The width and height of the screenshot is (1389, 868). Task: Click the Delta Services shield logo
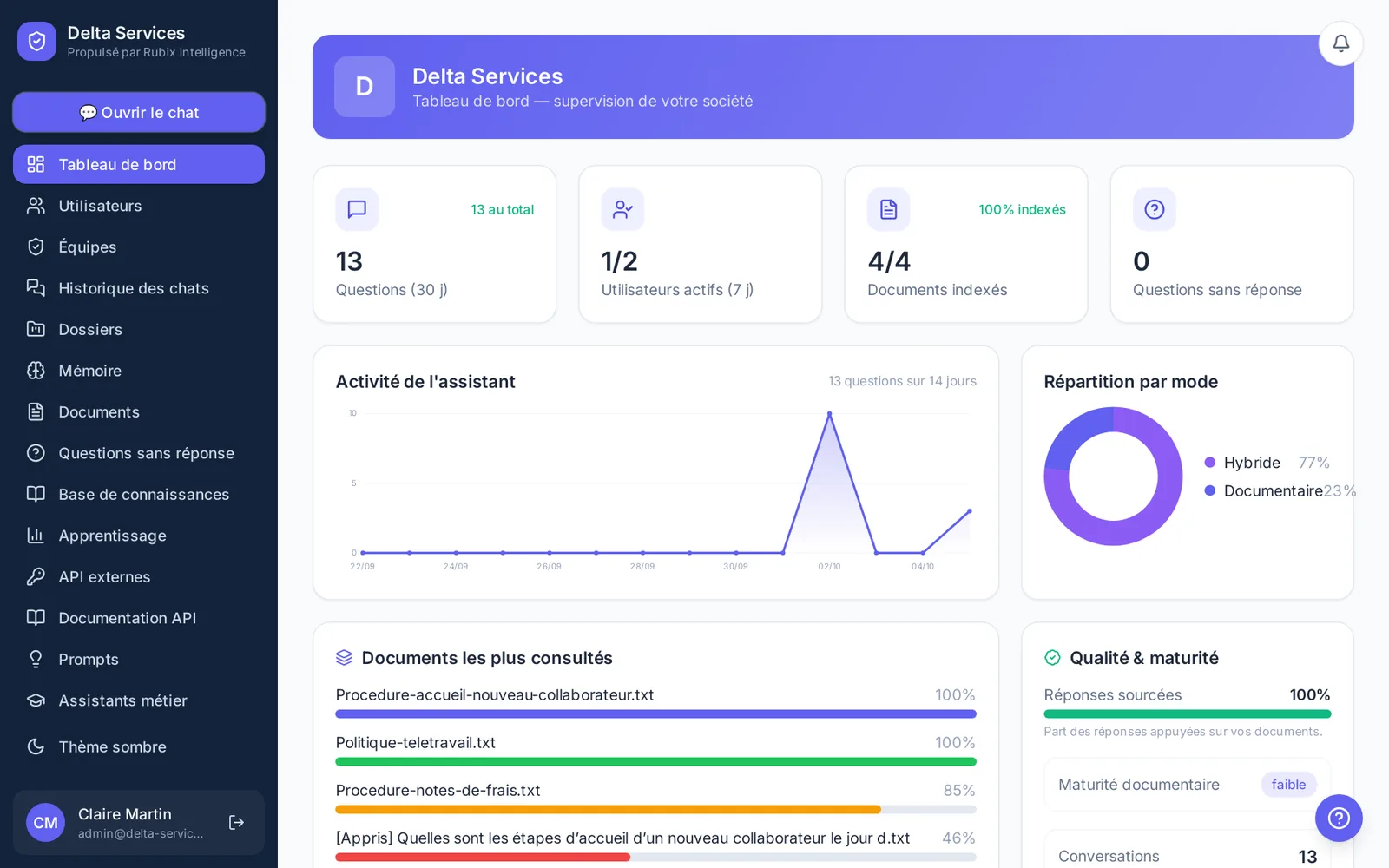(36, 41)
